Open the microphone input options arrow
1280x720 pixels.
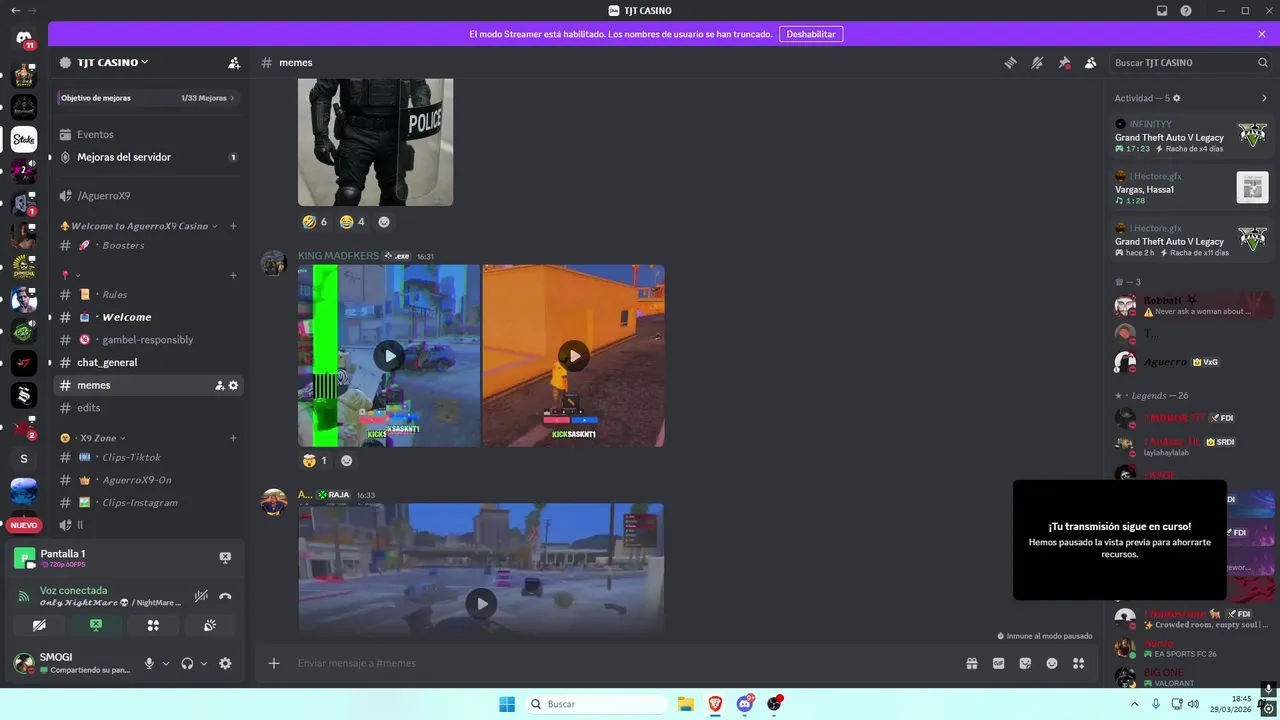click(x=166, y=663)
